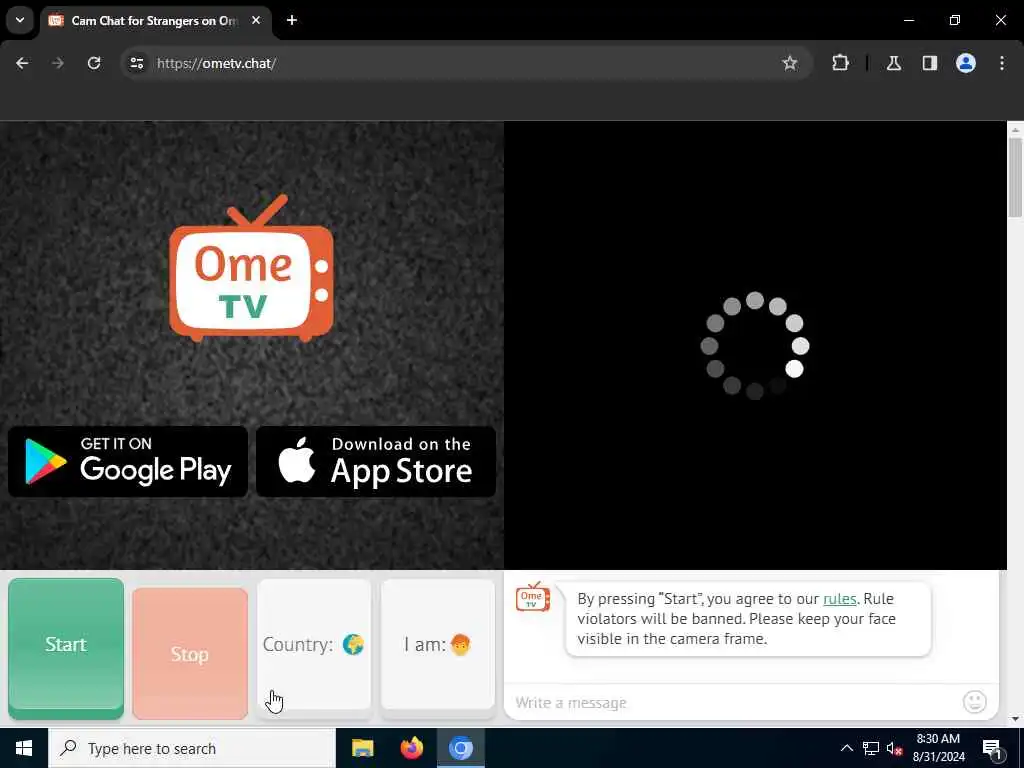Select the Cam Chat for Strangers tab

coord(155,21)
